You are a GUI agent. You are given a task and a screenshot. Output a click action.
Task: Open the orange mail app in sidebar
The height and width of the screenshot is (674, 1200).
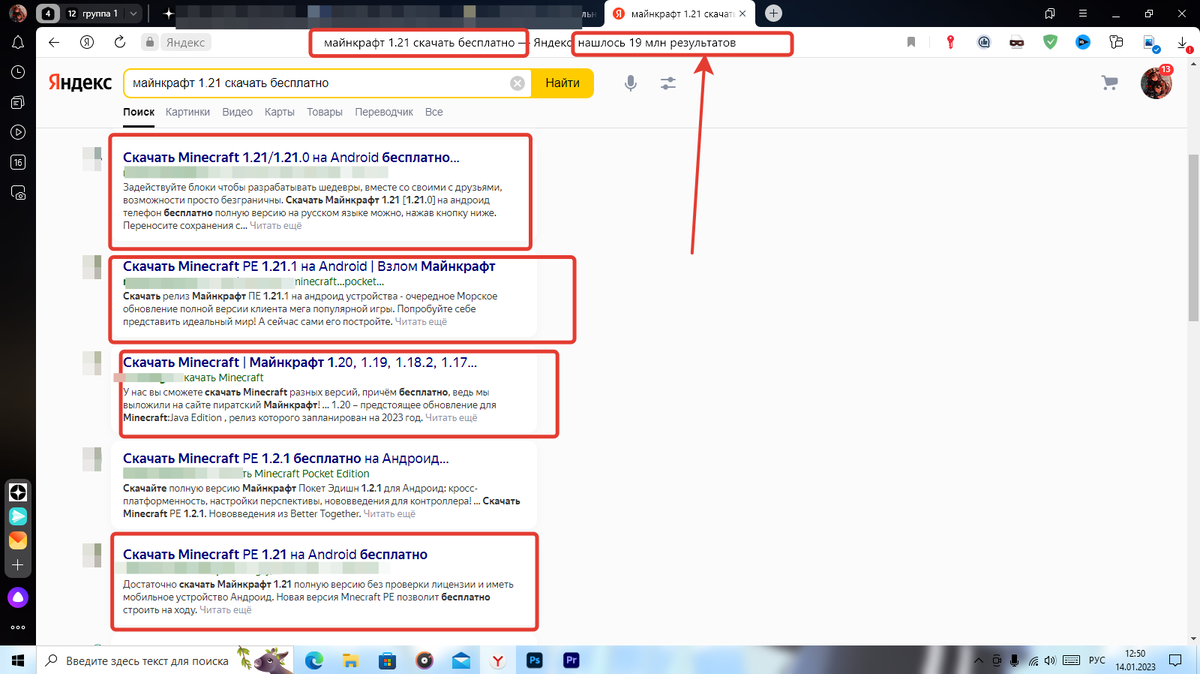[x=18, y=541]
